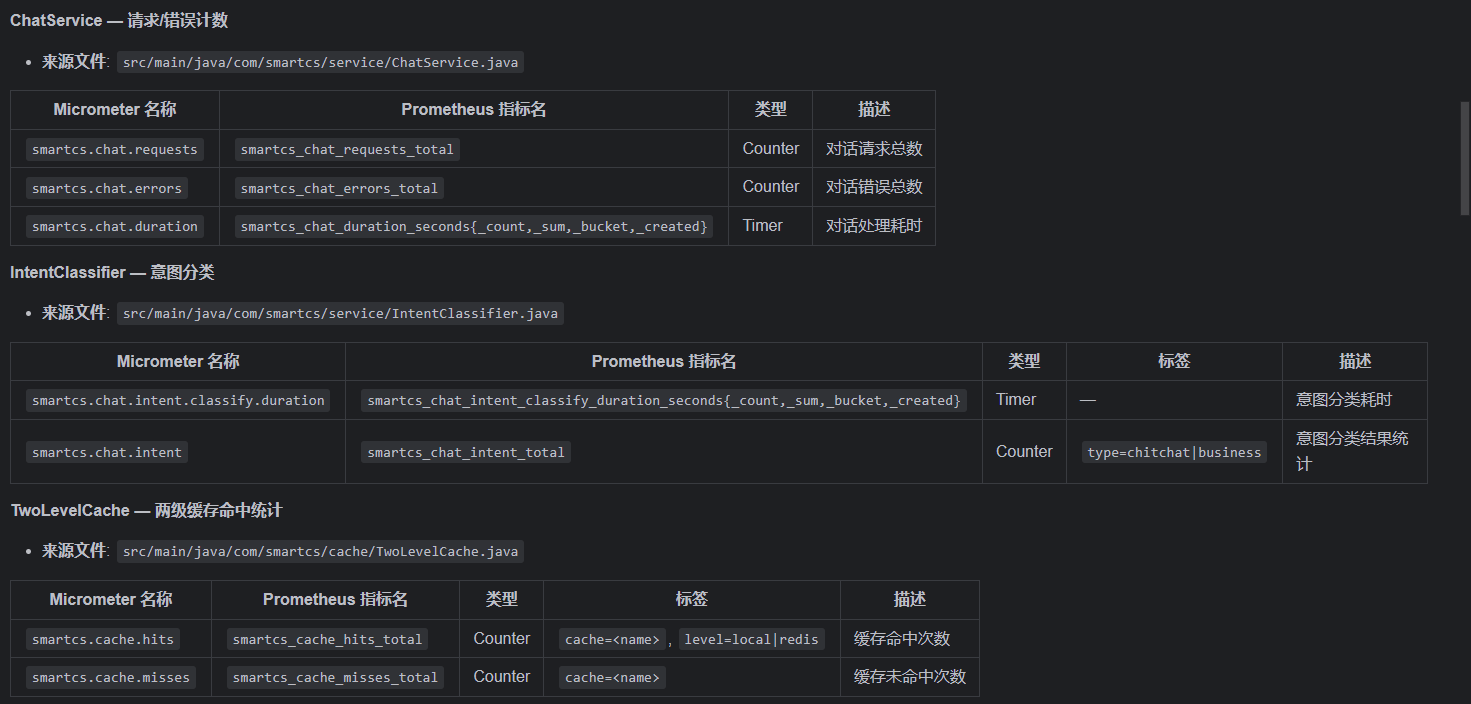The image size is (1471, 704).
Task: Click the smartcs_chat_duration_seconds metric cell
Action: click(x=474, y=226)
